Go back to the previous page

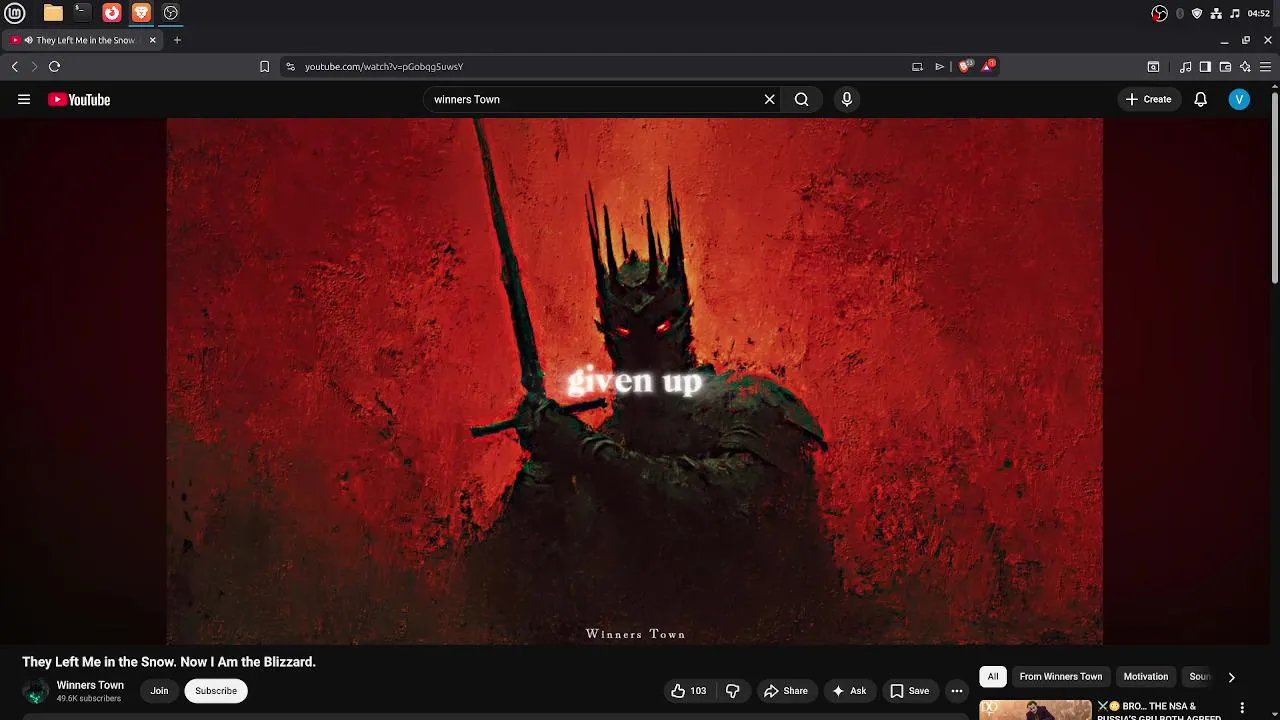point(15,67)
